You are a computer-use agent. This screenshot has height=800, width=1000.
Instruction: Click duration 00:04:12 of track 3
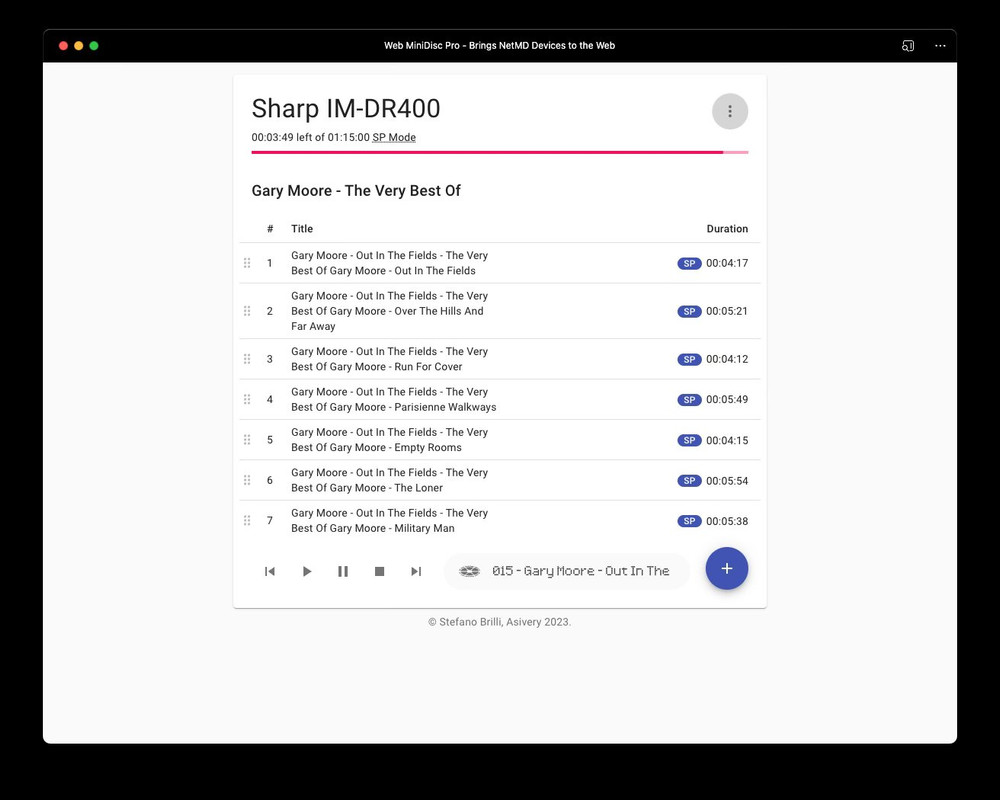pos(727,359)
